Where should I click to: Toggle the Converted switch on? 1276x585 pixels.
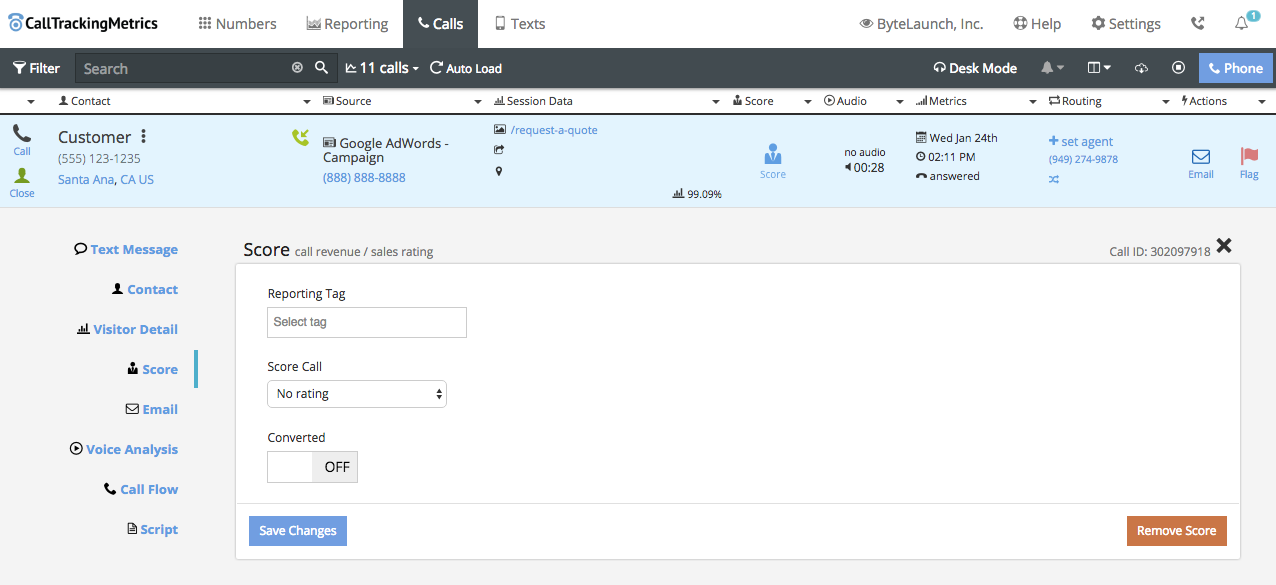(312, 467)
